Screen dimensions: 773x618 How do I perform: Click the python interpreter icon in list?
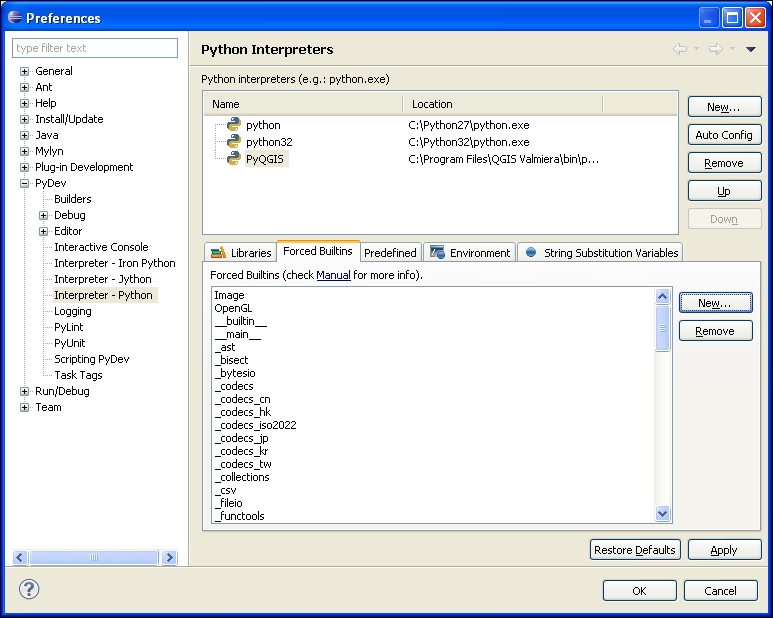(233, 125)
